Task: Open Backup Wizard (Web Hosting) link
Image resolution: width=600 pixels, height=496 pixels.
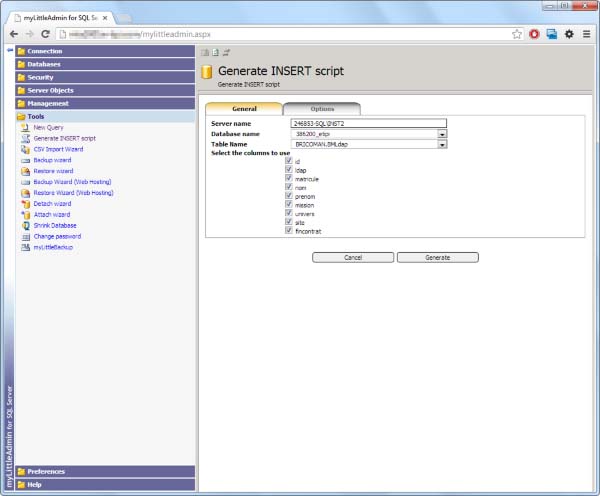Action: 72,182
